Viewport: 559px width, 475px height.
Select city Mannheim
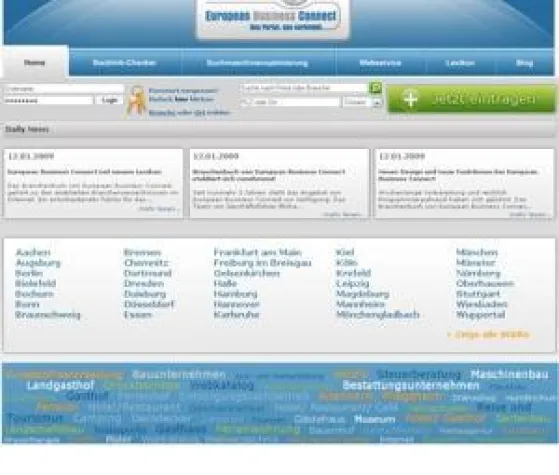[x=360, y=305]
